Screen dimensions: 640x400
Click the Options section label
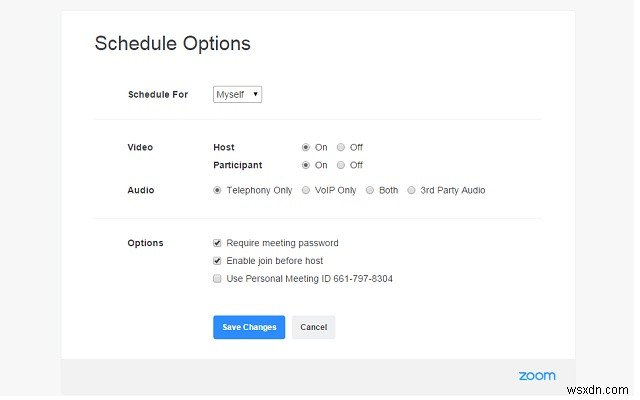click(x=145, y=243)
